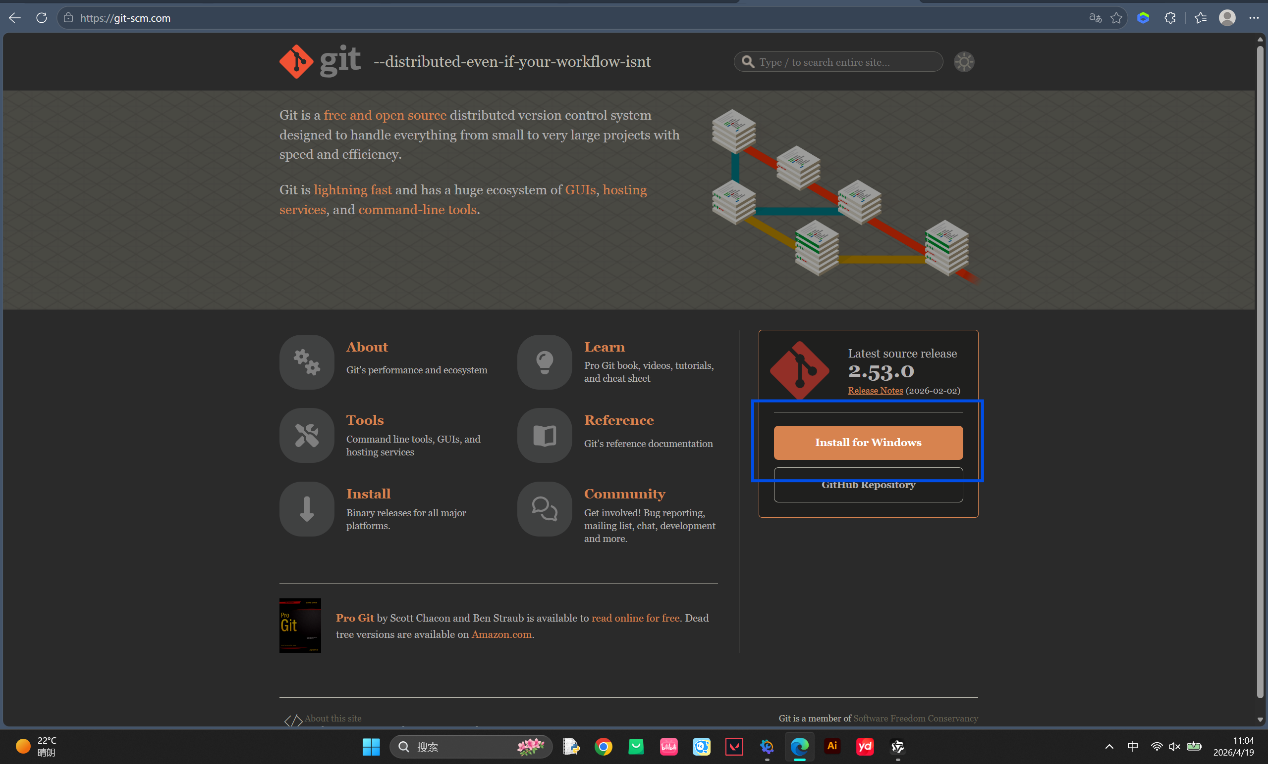Open the Community heading link
This screenshot has height=764, width=1268.
click(x=625, y=494)
